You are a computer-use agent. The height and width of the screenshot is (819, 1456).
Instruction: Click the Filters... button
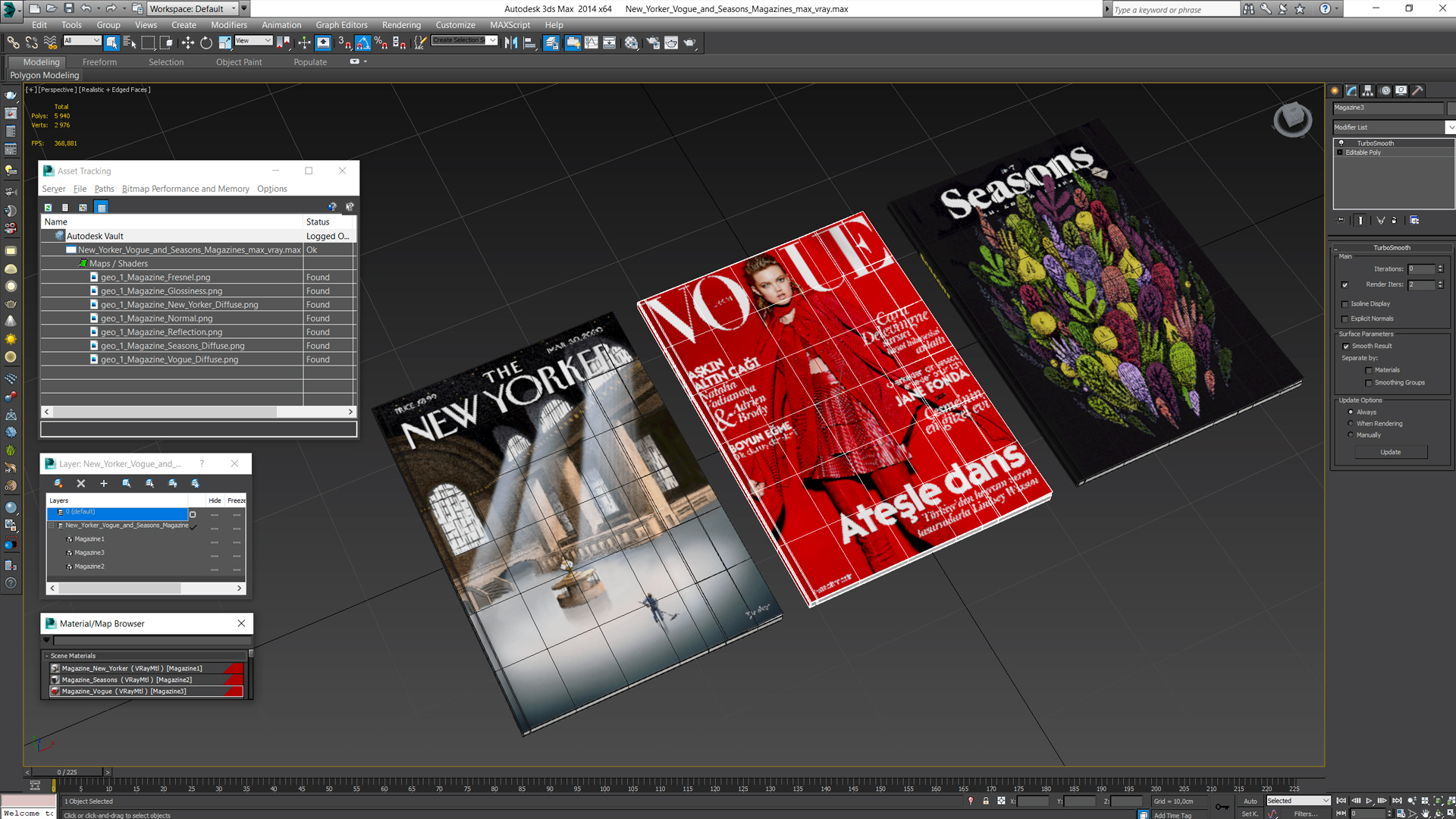pyautogui.click(x=1305, y=814)
